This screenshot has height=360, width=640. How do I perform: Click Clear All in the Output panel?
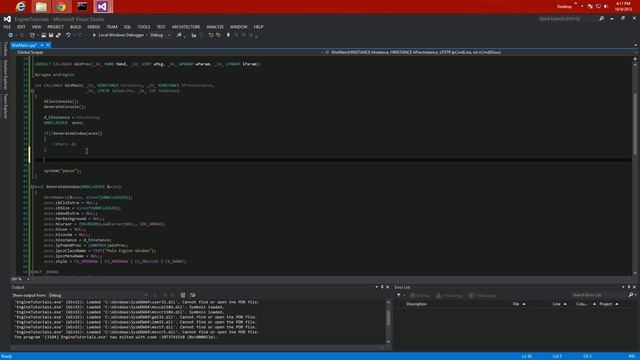tap(183, 295)
